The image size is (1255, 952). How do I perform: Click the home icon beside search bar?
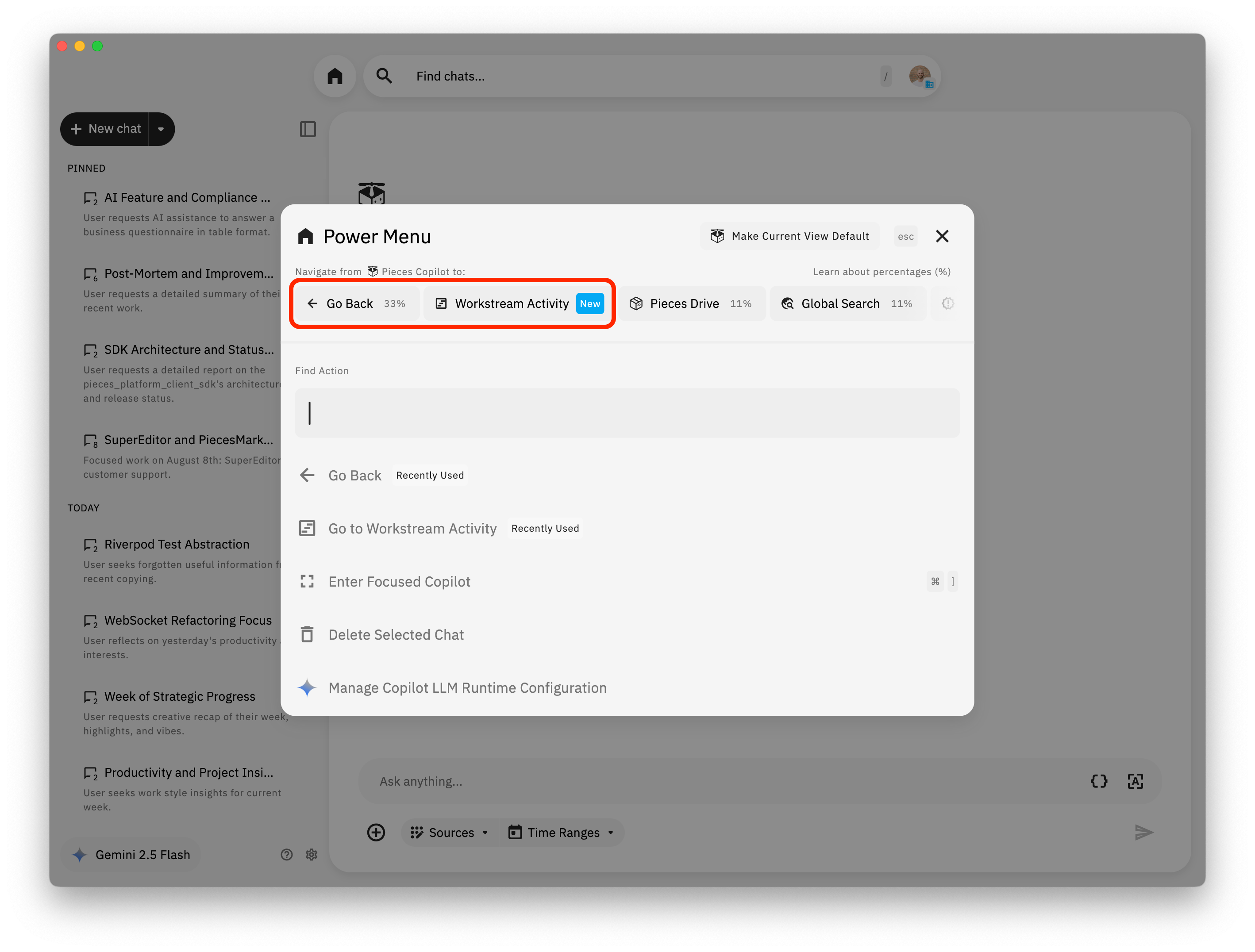pos(335,77)
